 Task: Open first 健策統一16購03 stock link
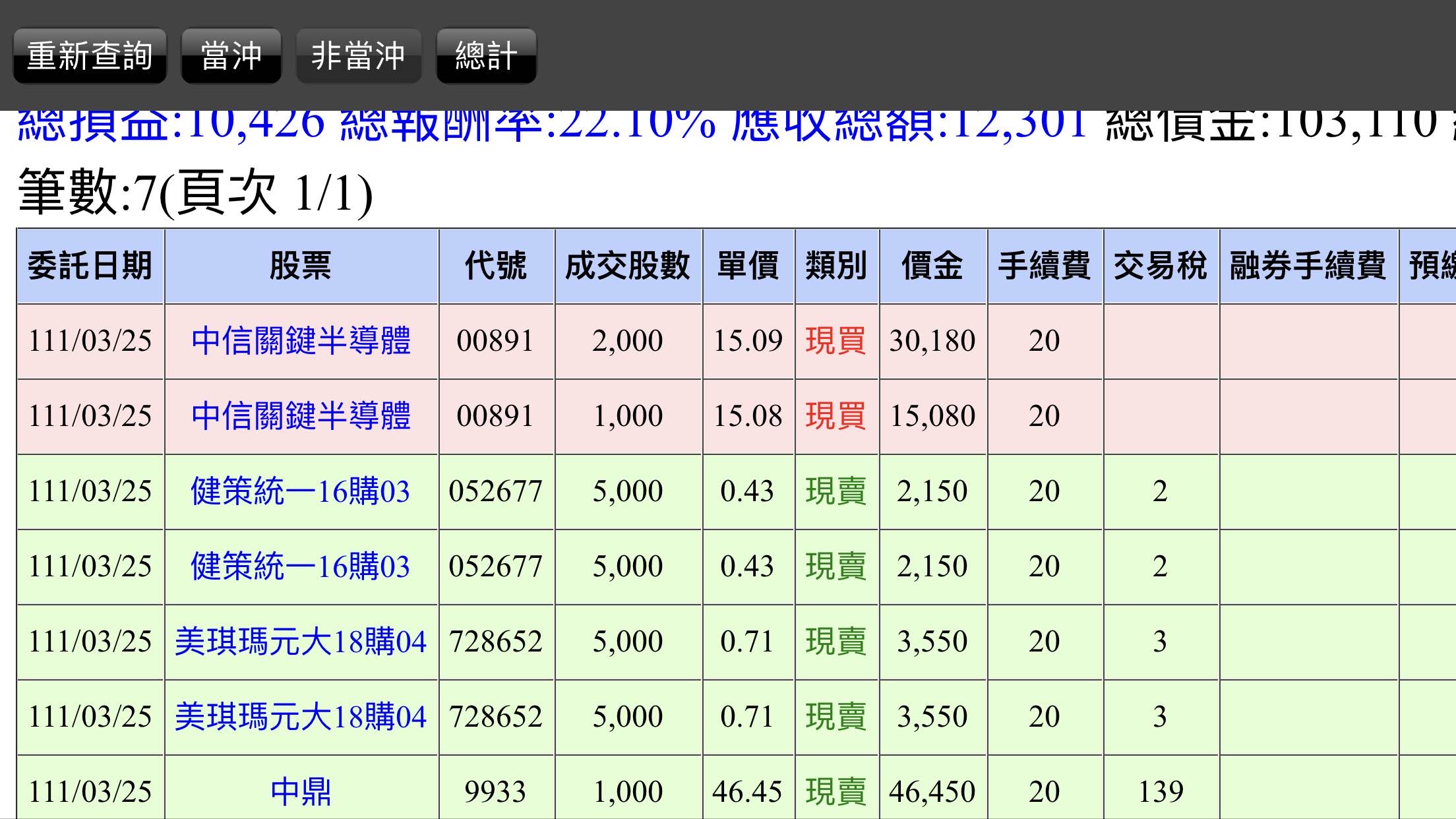[301, 491]
